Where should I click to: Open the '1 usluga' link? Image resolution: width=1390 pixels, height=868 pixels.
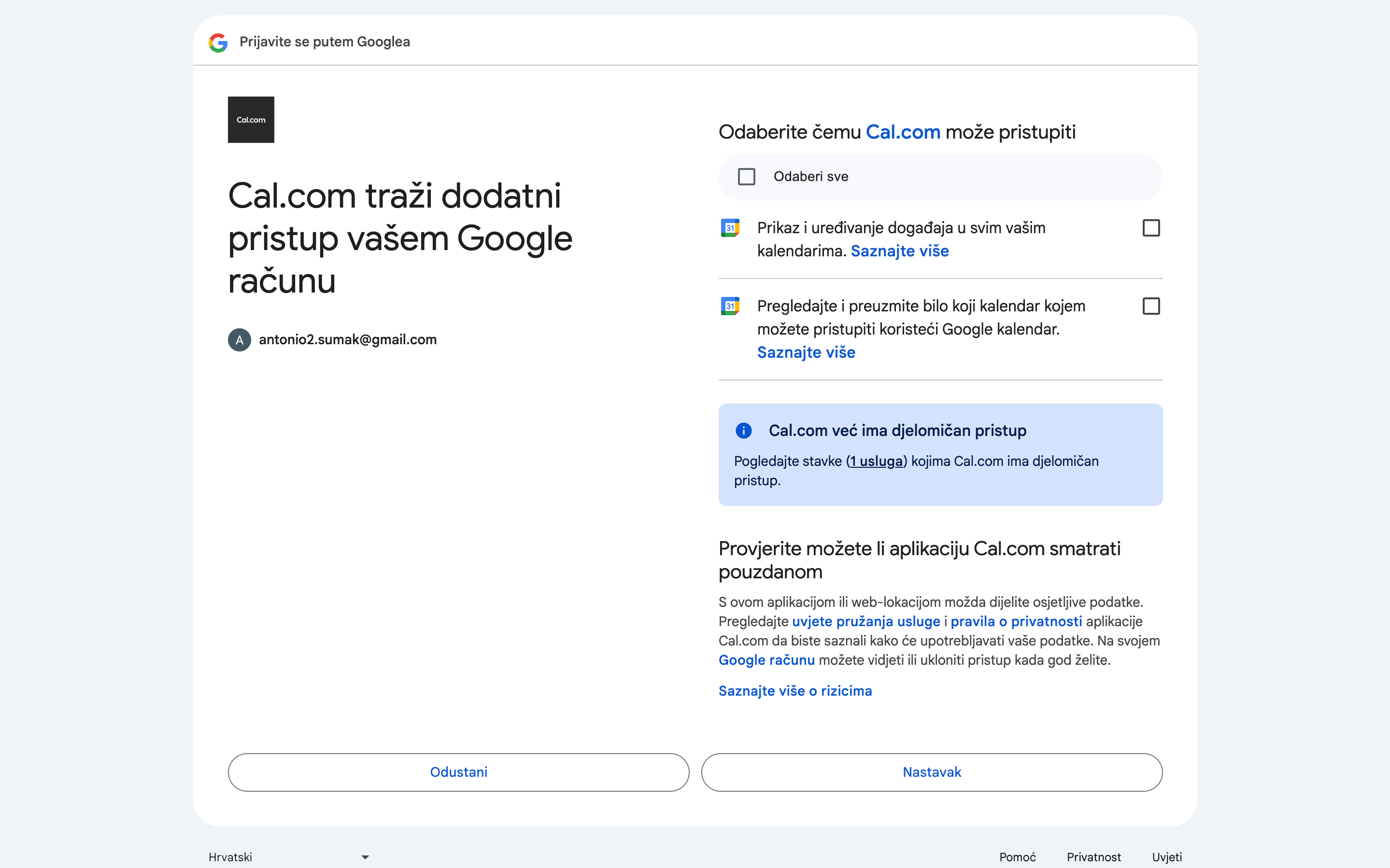876,462
